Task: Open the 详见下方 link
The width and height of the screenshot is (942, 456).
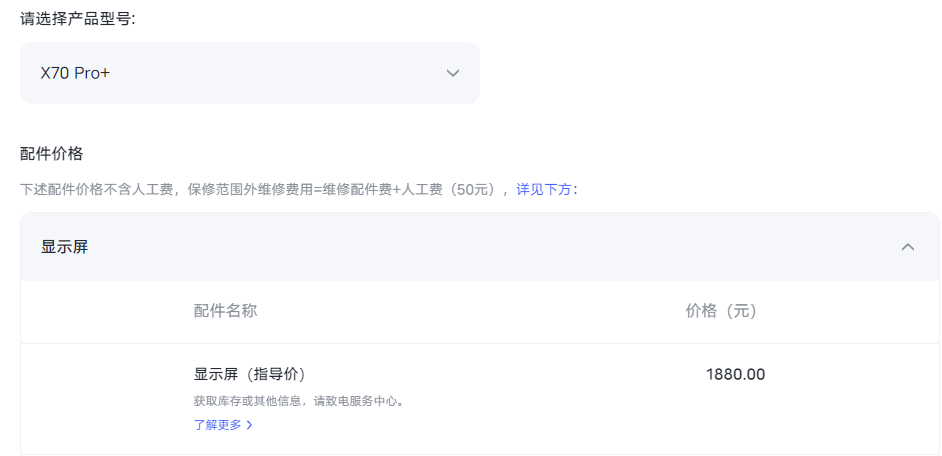Action: (546, 189)
